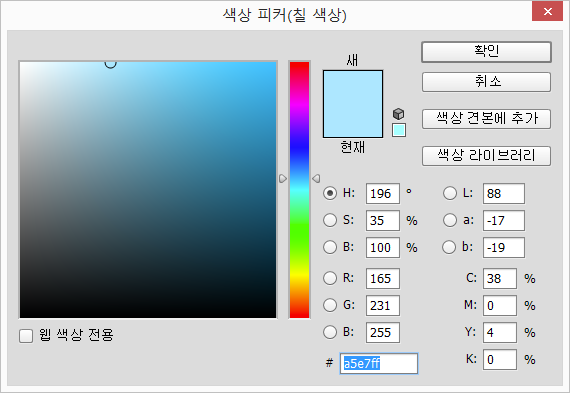Click the 확인 button
The height and width of the screenshot is (393, 570).
[486, 52]
